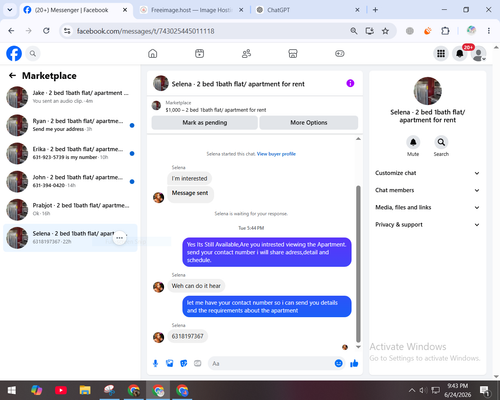Open Windows notification center icon
Image resolution: width=500 pixels, height=400 pixels.
(485, 390)
